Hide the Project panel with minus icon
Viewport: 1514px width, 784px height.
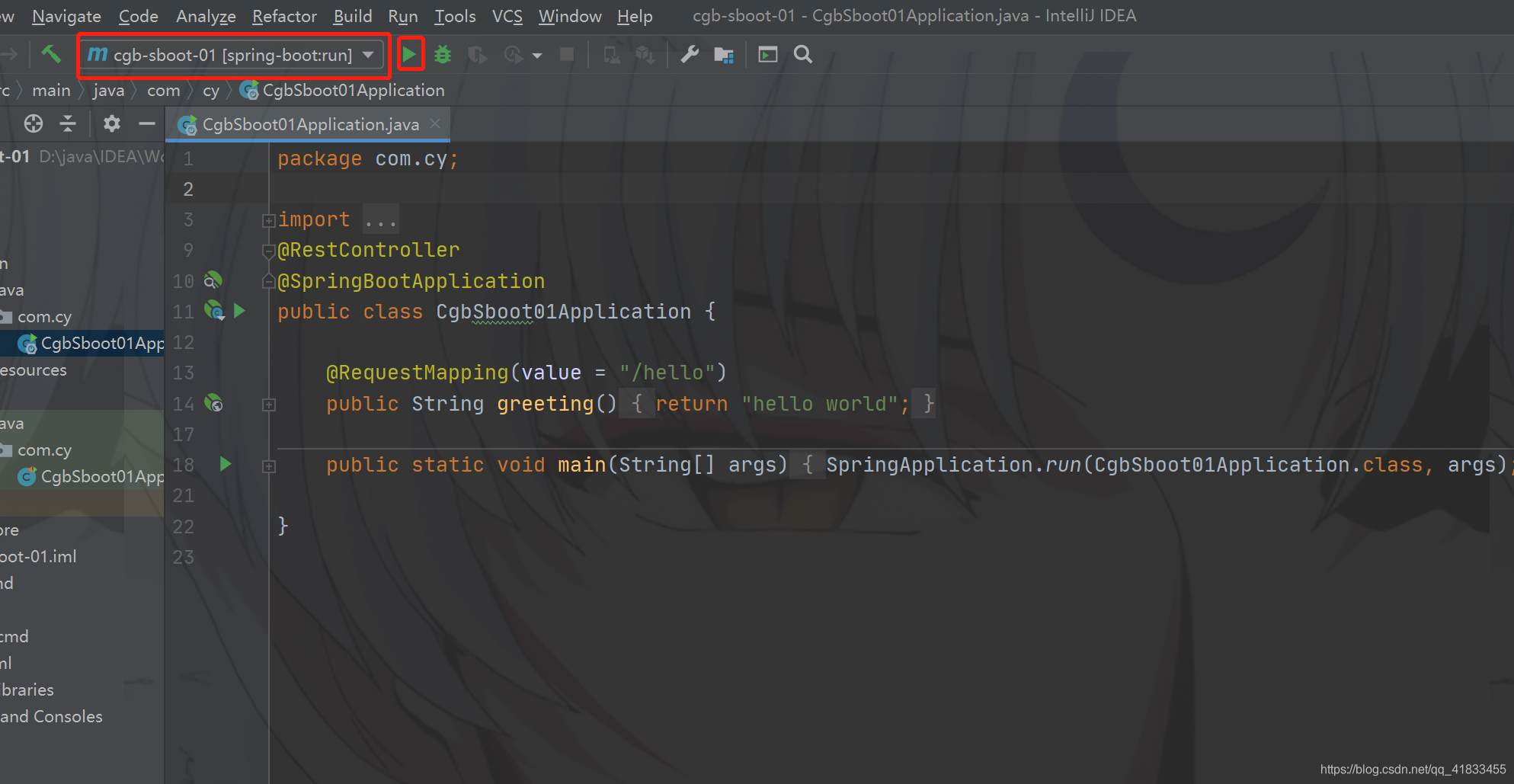point(147,123)
